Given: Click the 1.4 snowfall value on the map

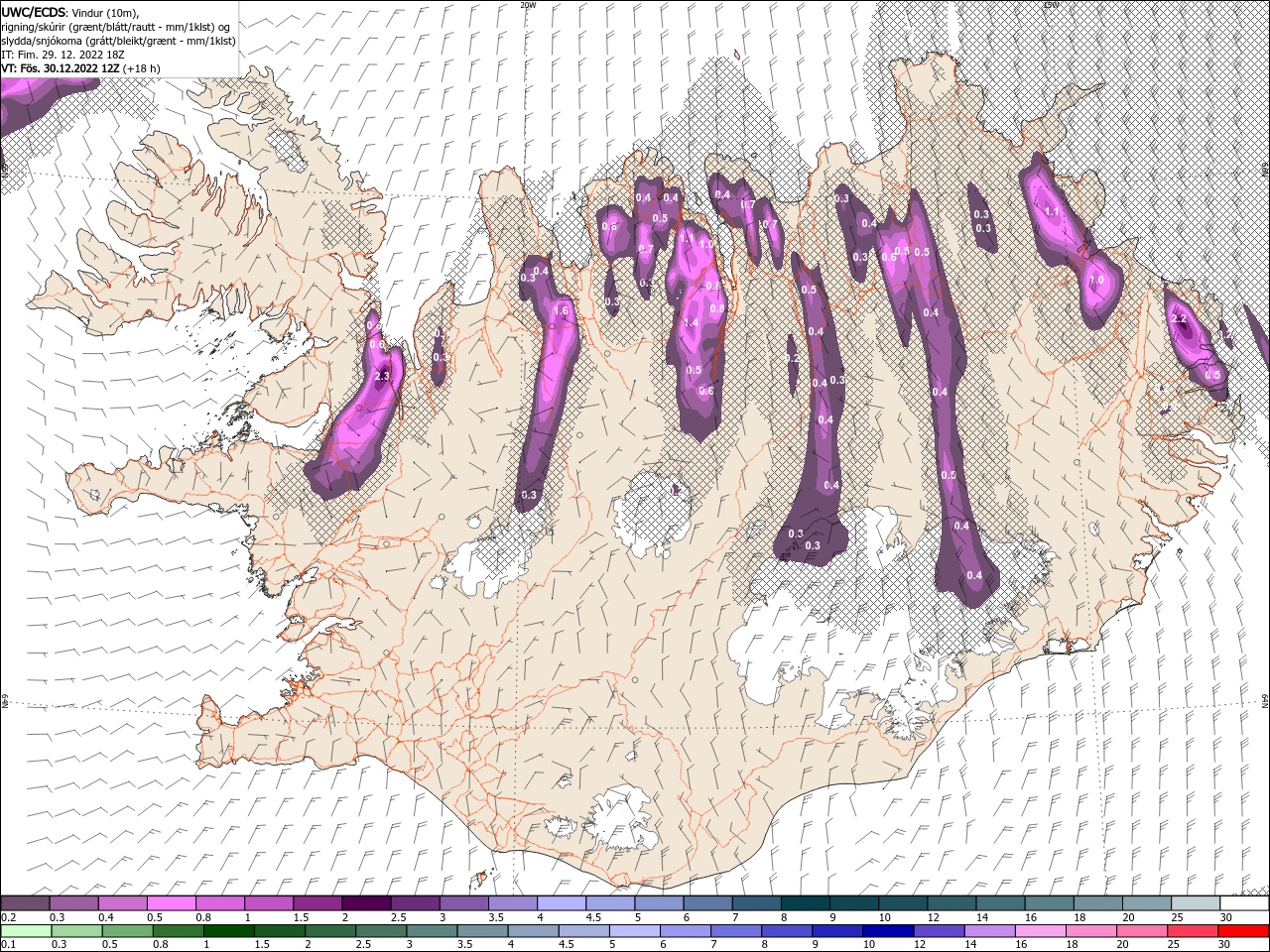Looking at the screenshot, I should 692,323.
